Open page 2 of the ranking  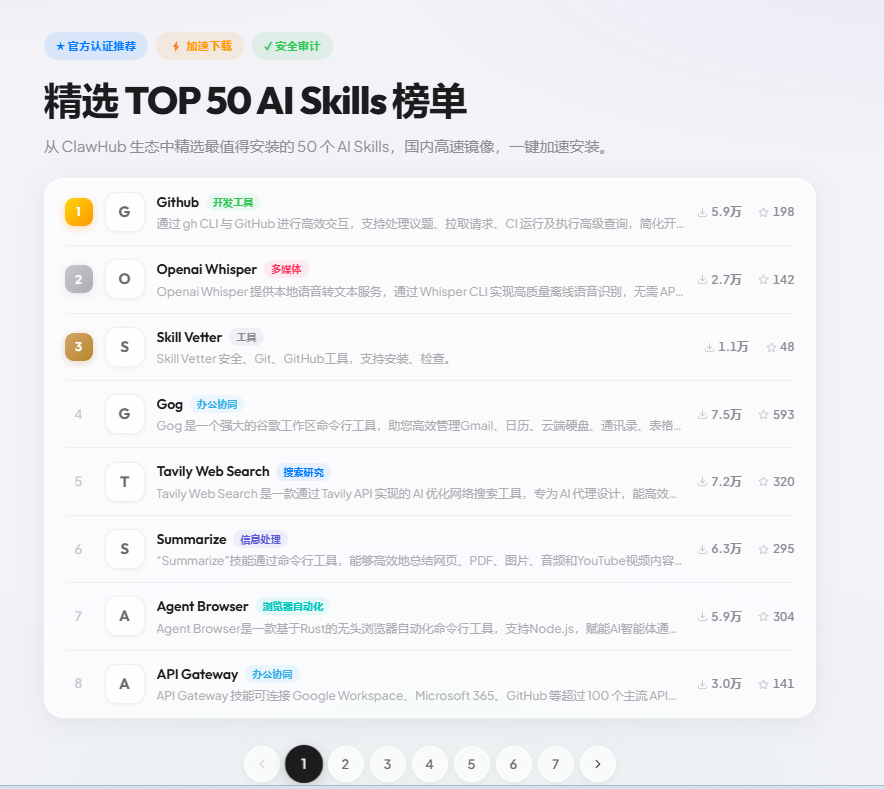click(x=346, y=764)
